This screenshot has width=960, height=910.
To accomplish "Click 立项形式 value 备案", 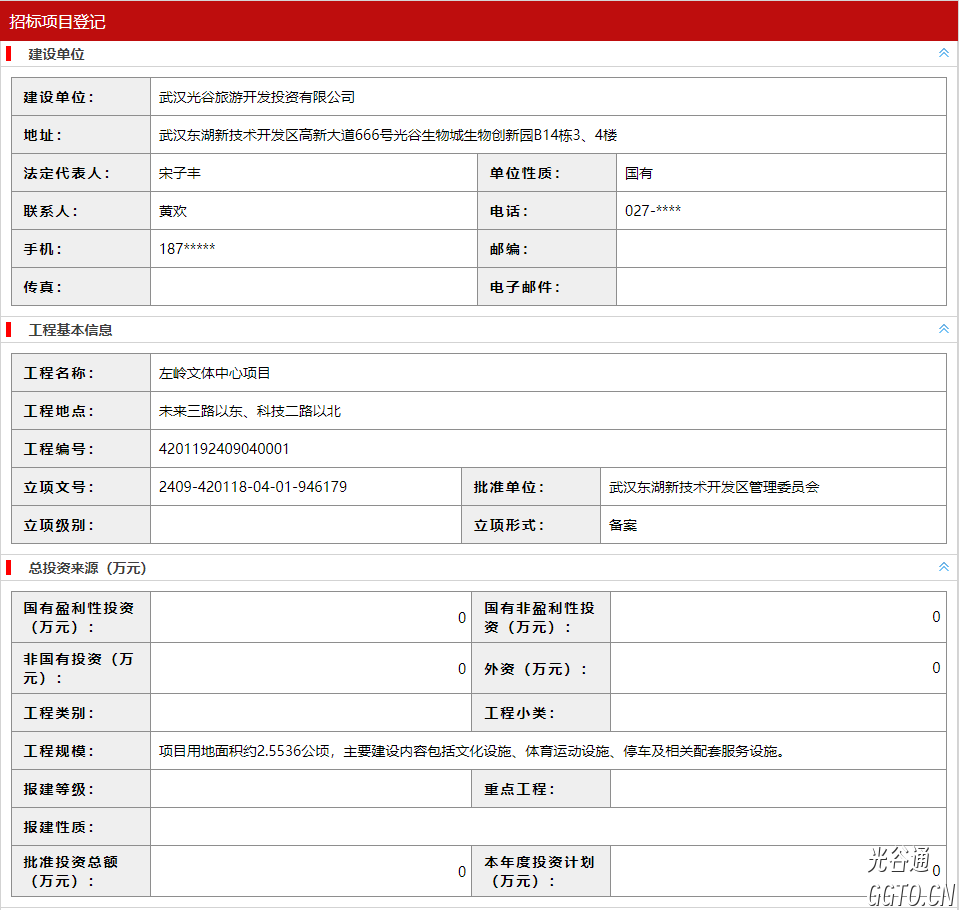I will click(x=623, y=525).
